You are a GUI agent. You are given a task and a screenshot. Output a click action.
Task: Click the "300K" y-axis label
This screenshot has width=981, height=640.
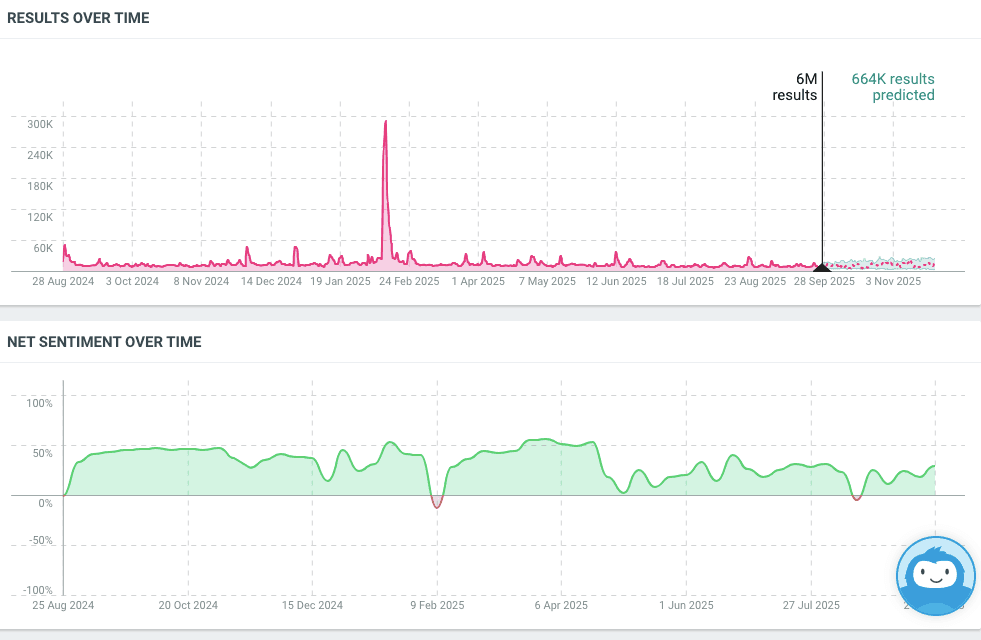tap(40, 124)
